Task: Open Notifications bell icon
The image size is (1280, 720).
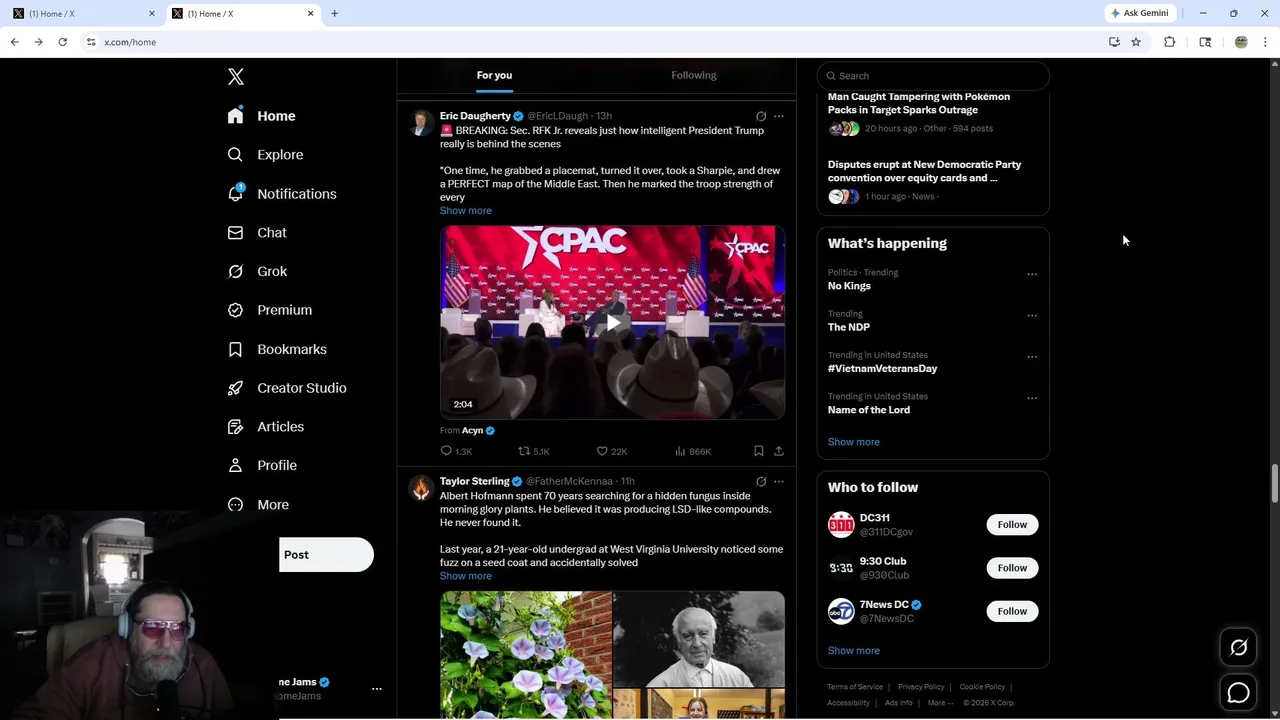Action: pyautogui.click(x=235, y=193)
